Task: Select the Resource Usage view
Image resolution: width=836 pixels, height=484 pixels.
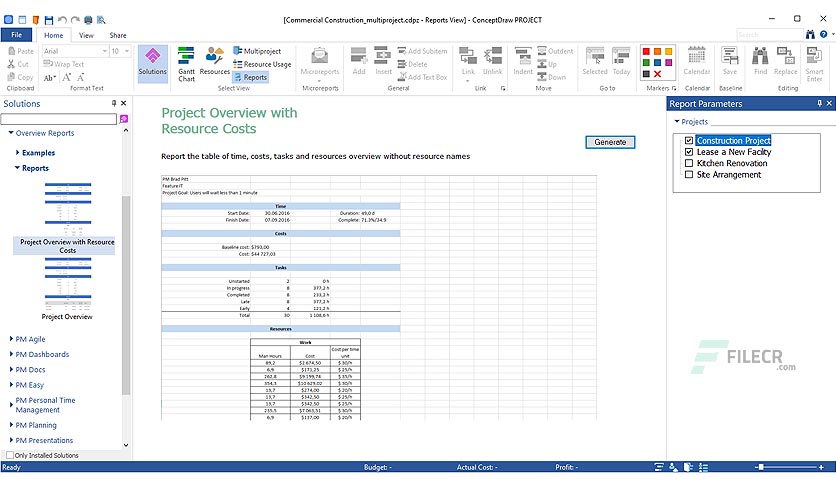Action: pos(262,64)
